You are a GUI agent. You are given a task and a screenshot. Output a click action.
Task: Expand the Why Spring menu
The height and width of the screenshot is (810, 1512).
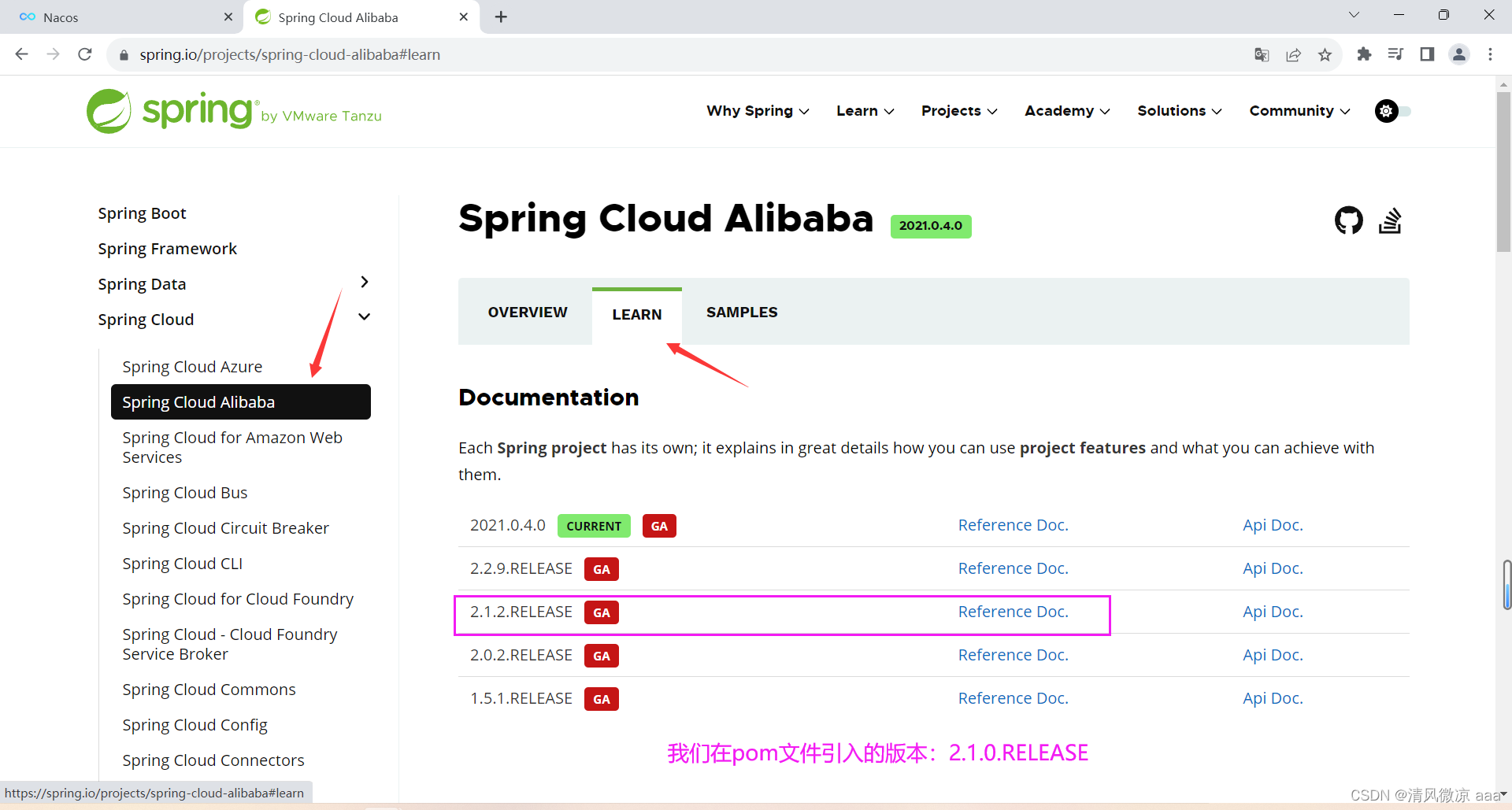click(x=758, y=111)
